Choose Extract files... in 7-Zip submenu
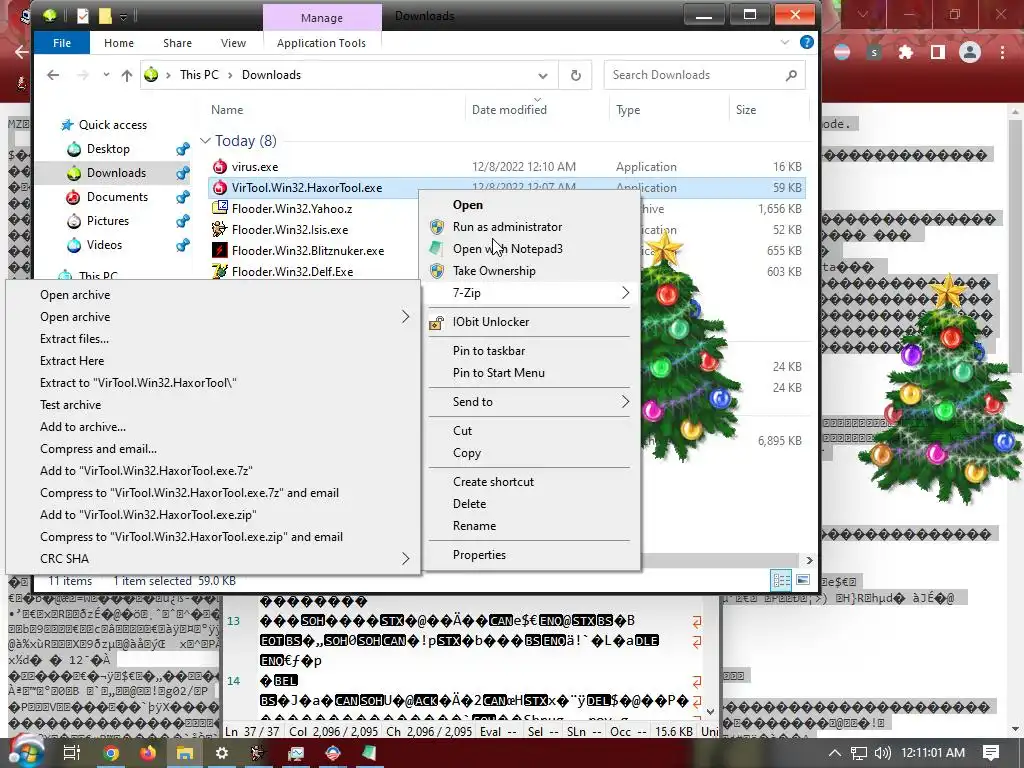1024x768 pixels. (74, 339)
